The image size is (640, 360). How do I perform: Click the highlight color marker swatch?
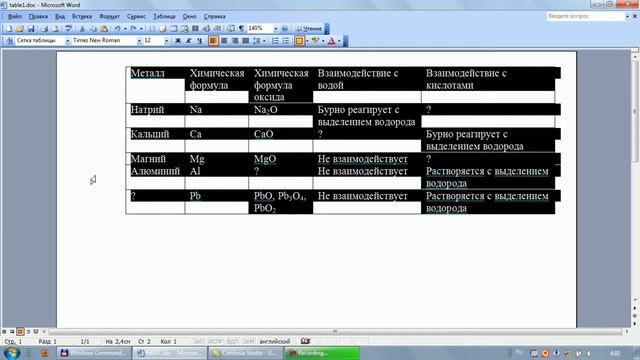315,41
